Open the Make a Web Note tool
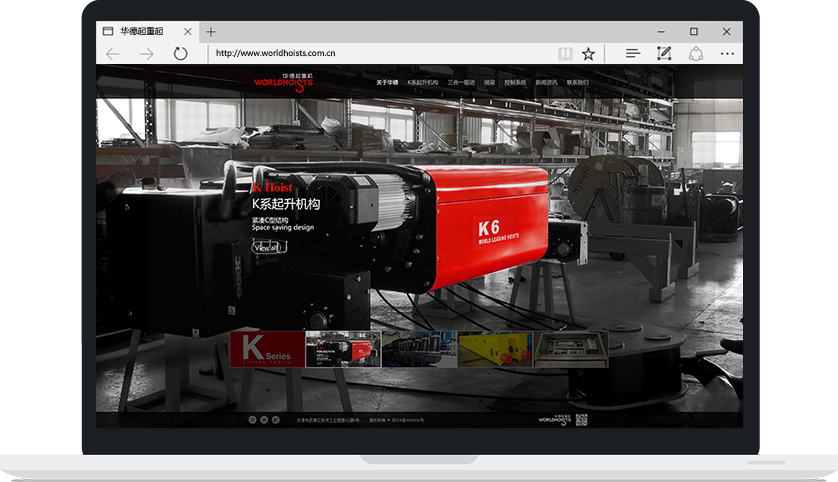The image size is (838, 482). coord(663,54)
